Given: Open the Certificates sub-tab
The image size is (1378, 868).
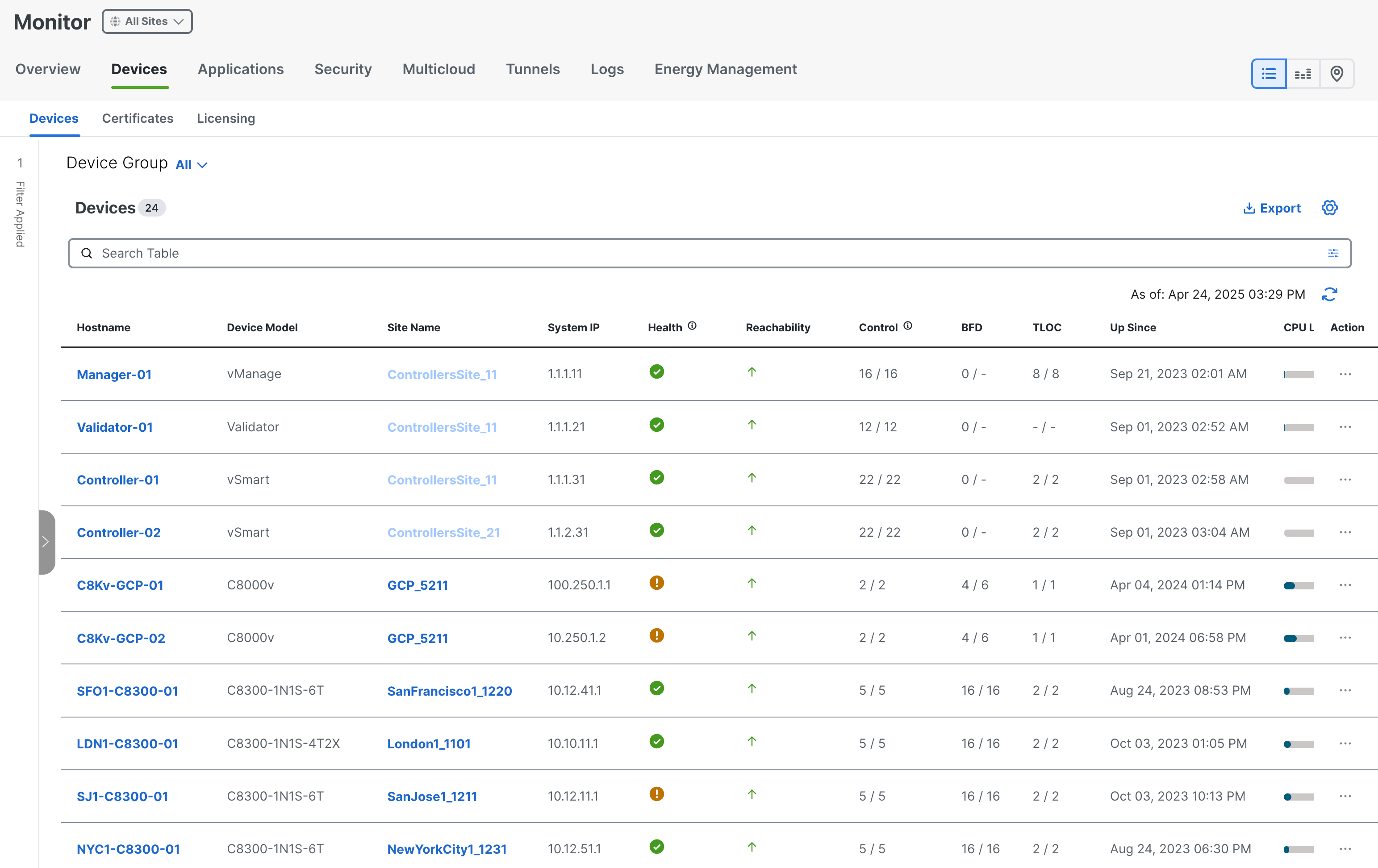Looking at the screenshot, I should [138, 118].
